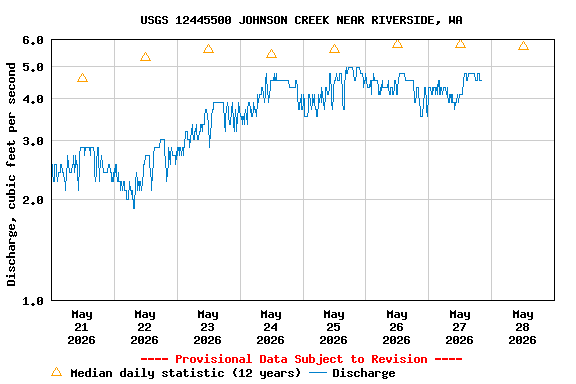Click the y-axis label 'Discharge, cubic feet per second'
This screenshot has height=384, width=576.
[x=11, y=174]
